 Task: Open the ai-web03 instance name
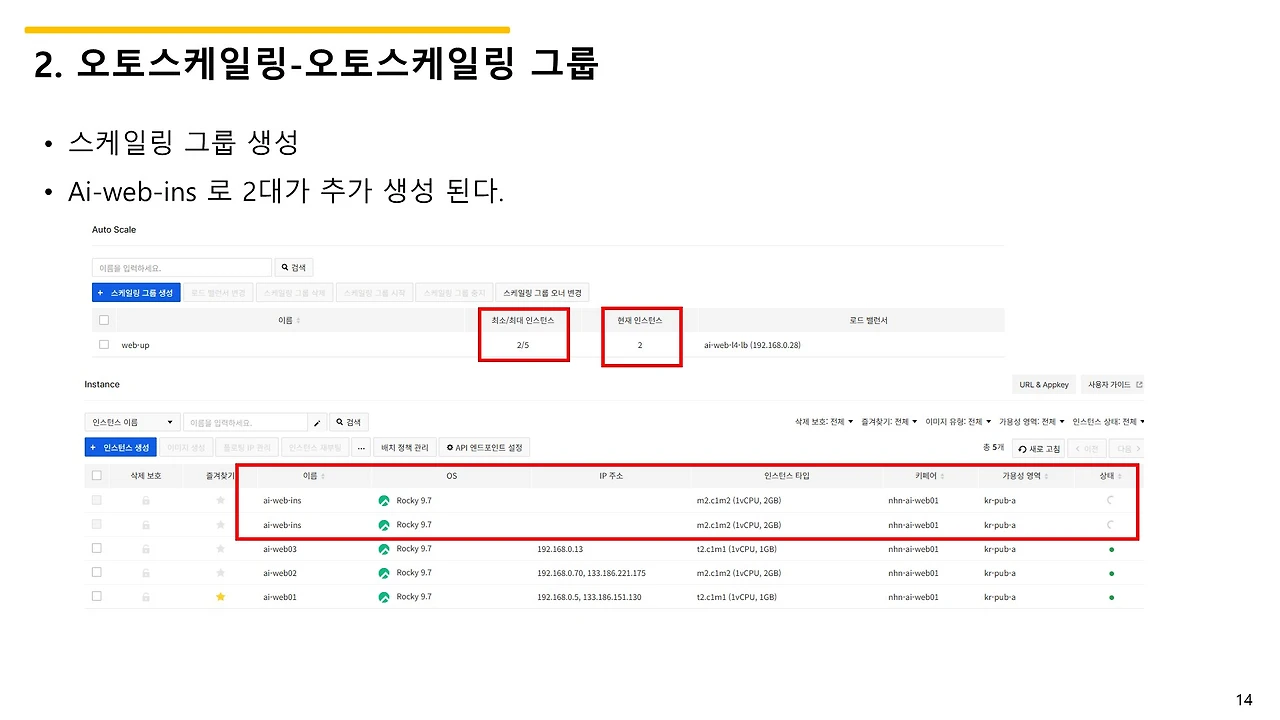click(280, 549)
